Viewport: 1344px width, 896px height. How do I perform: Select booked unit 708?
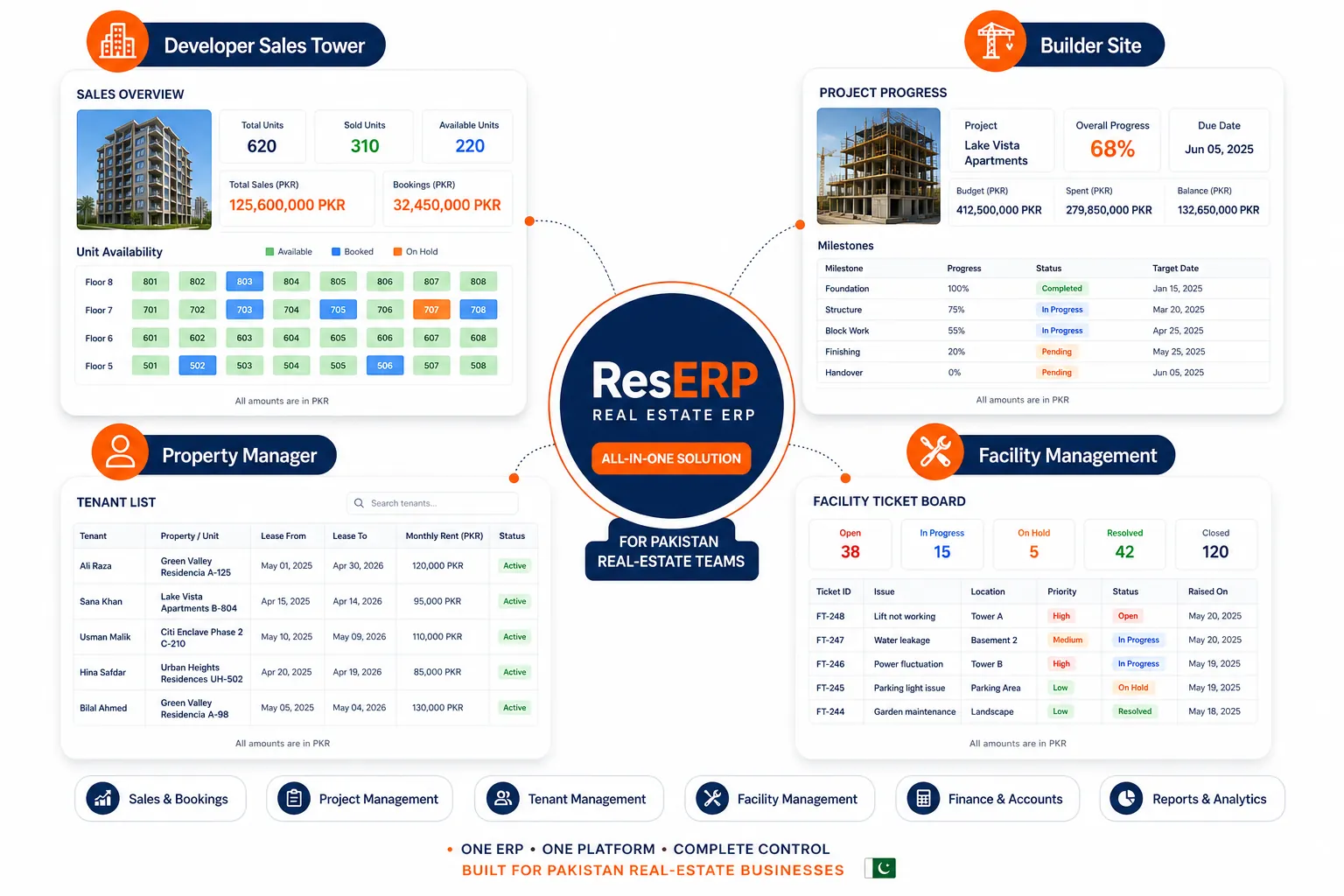478,310
